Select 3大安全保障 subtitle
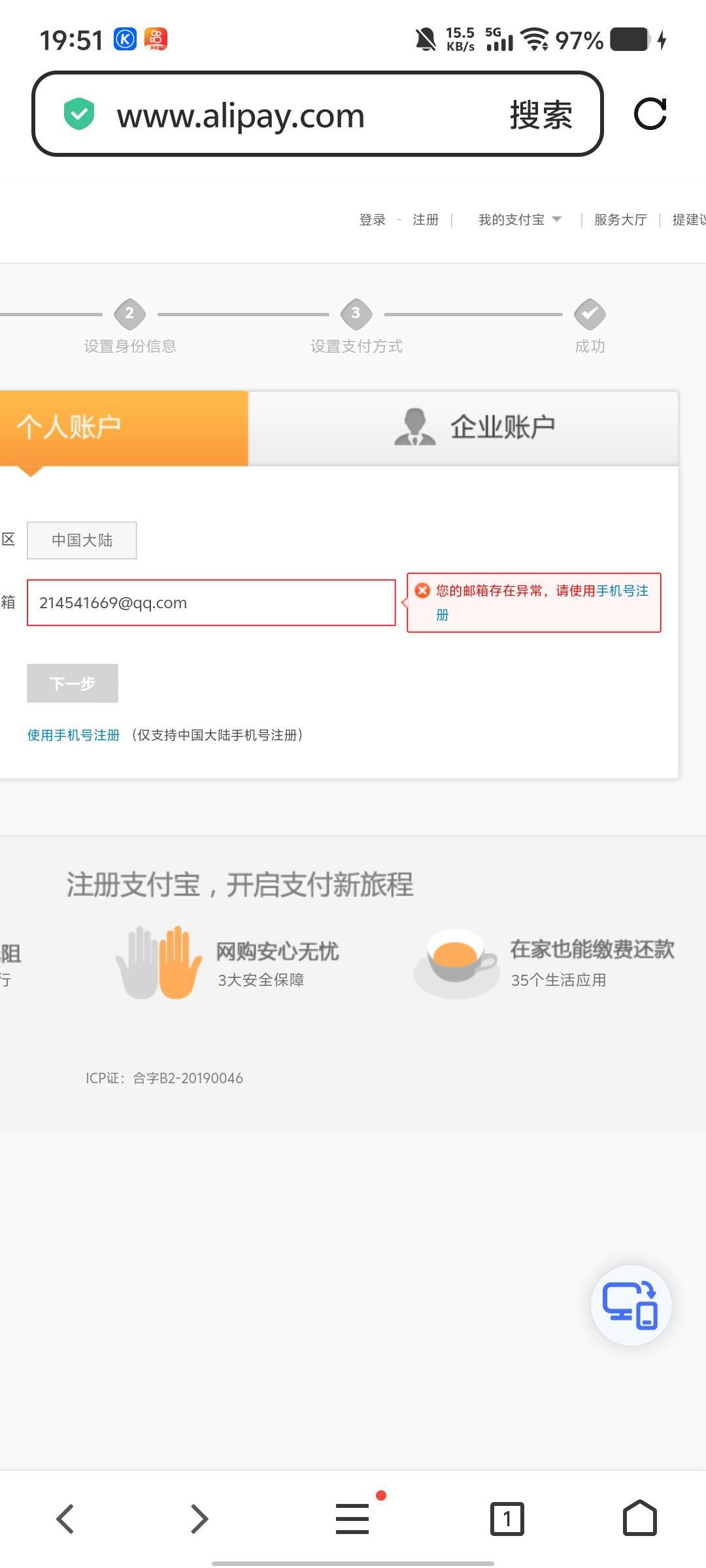The width and height of the screenshot is (706, 1568). click(261, 980)
